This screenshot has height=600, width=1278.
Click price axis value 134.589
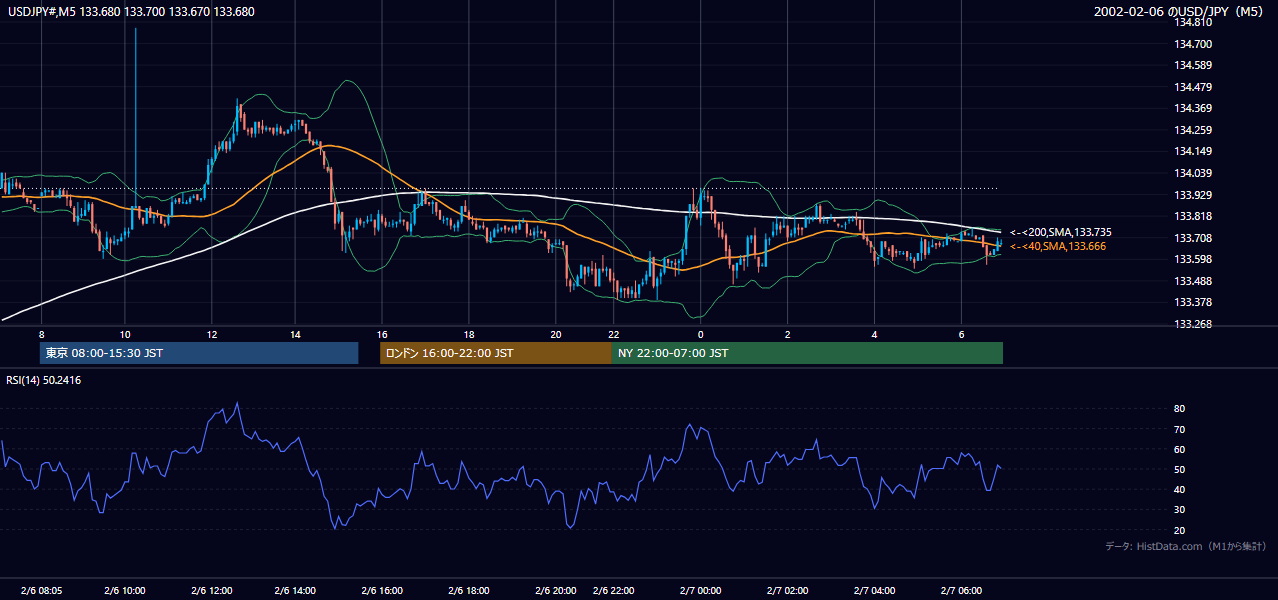1192,66
